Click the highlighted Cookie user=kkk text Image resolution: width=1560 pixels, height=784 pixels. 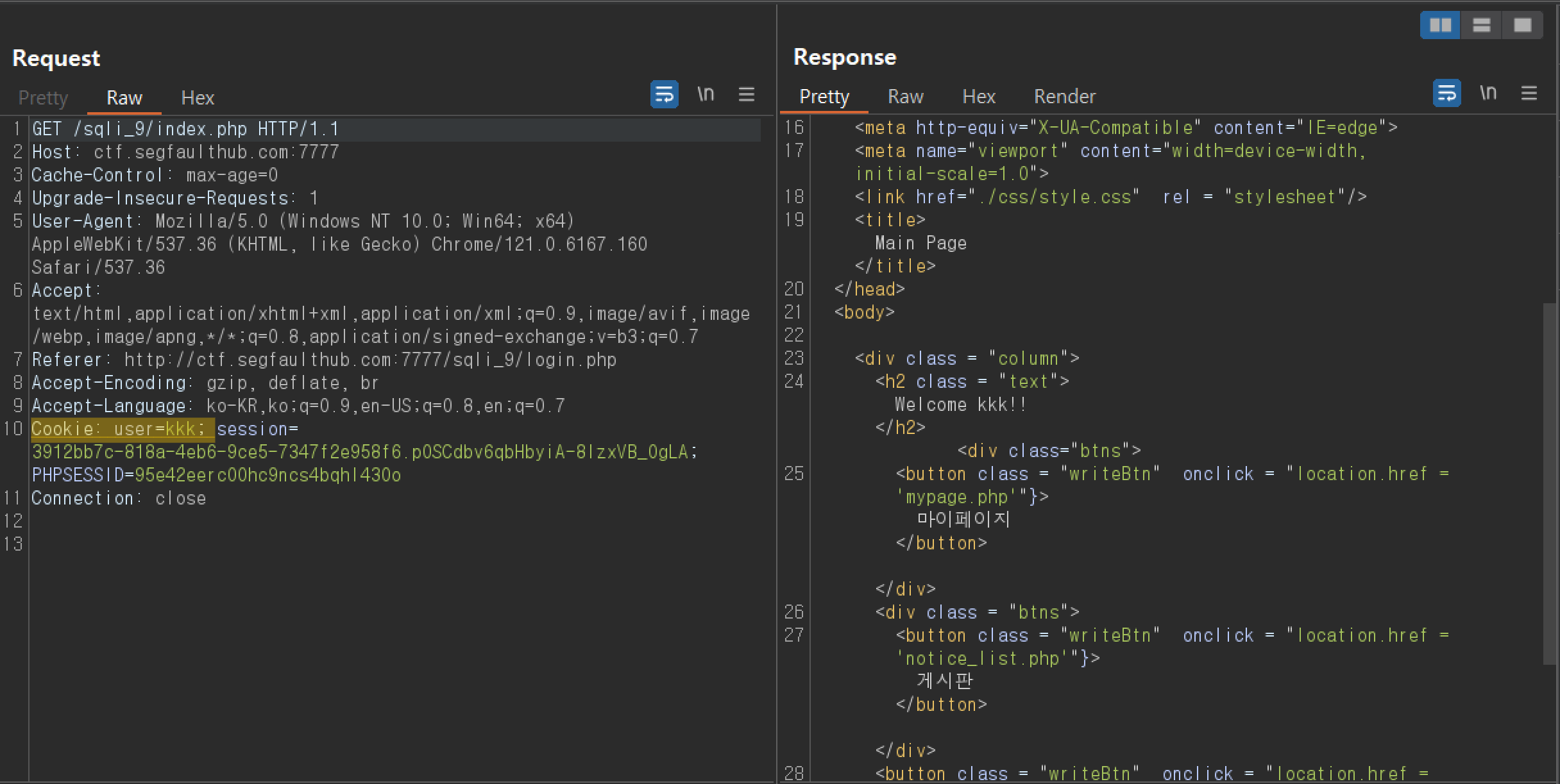click(122, 429)
